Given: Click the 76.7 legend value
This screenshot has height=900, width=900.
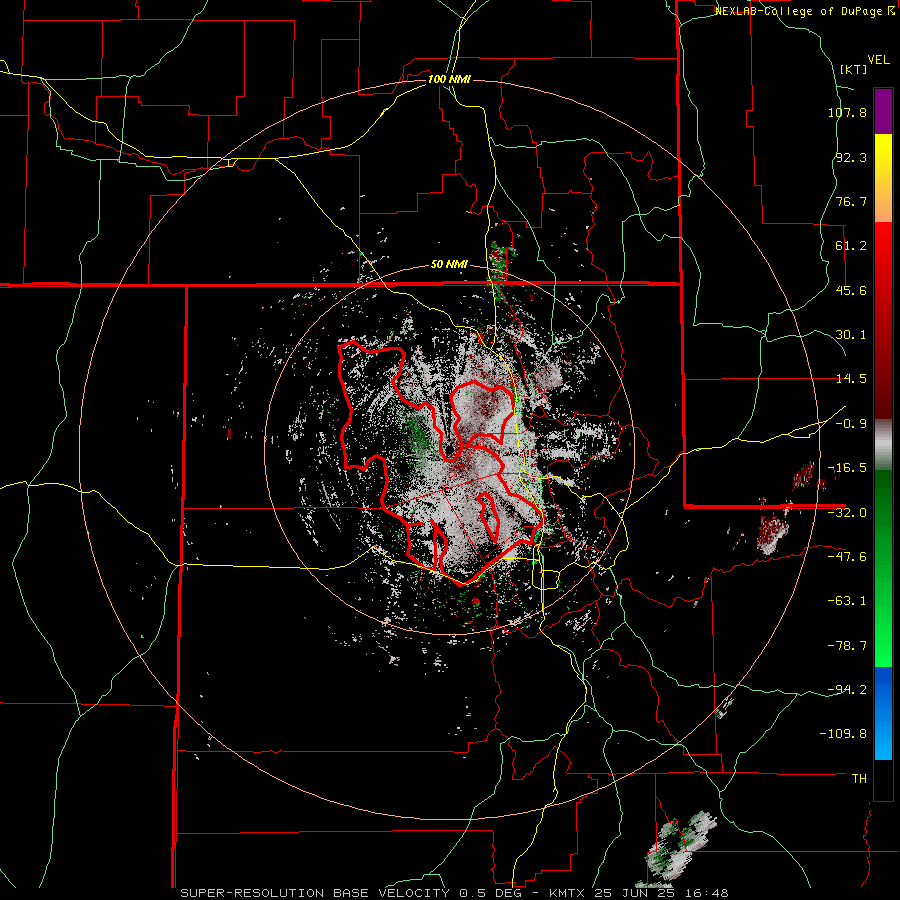Looking at the screenshot, I should (x=851, y=201).
